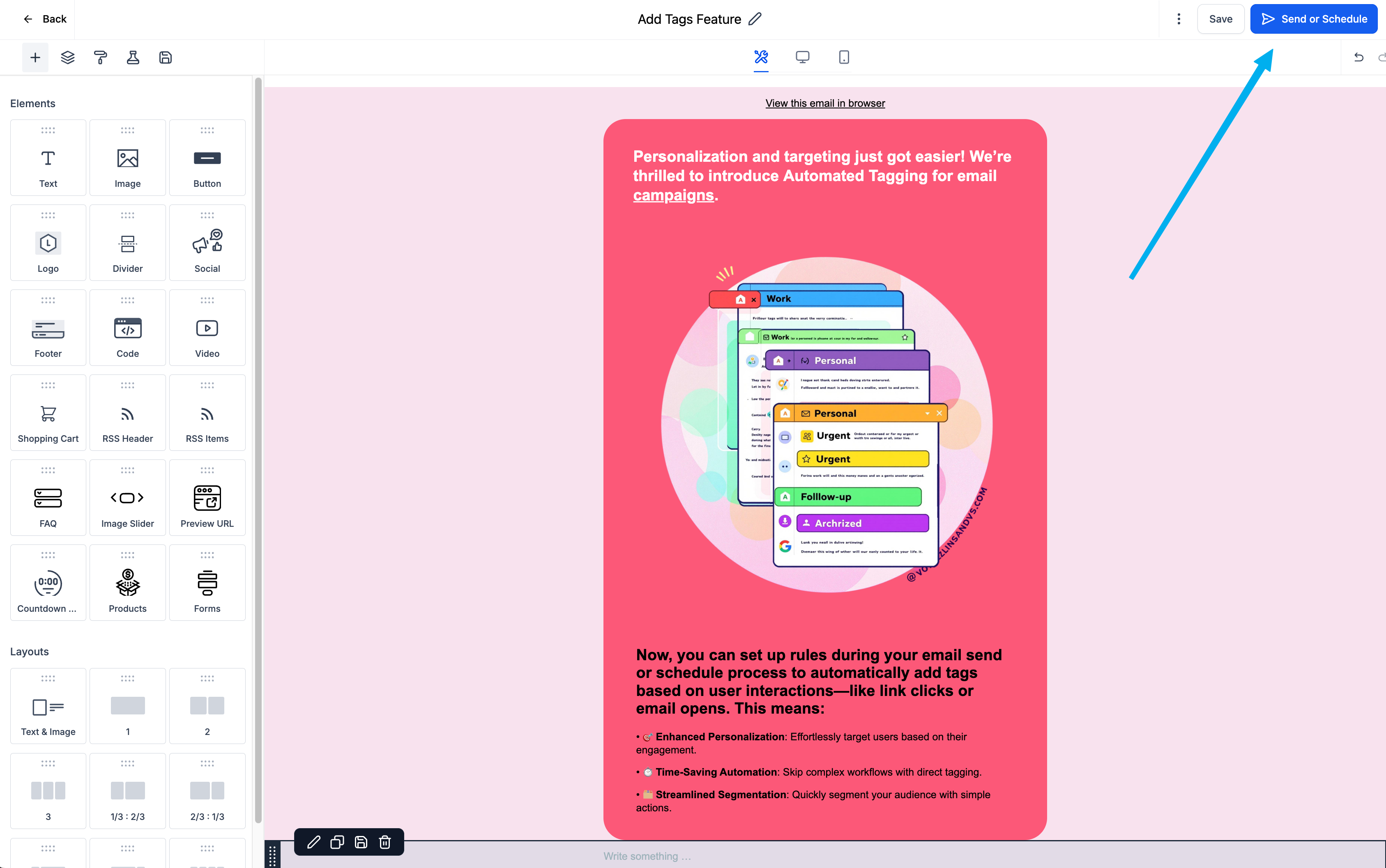Viewport: 1386px width, 868px height.
Task: Open the three-dot more options menu
Action: [1179, 19]
